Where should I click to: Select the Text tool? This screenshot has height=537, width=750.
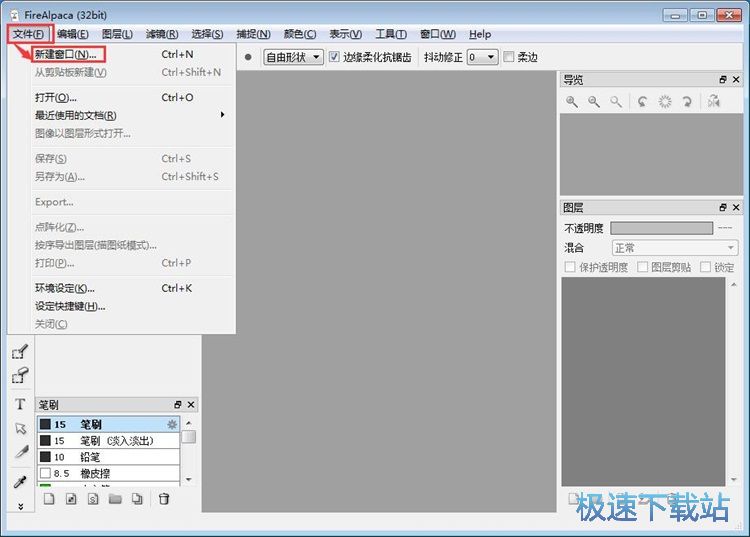[x=20, y=405]
